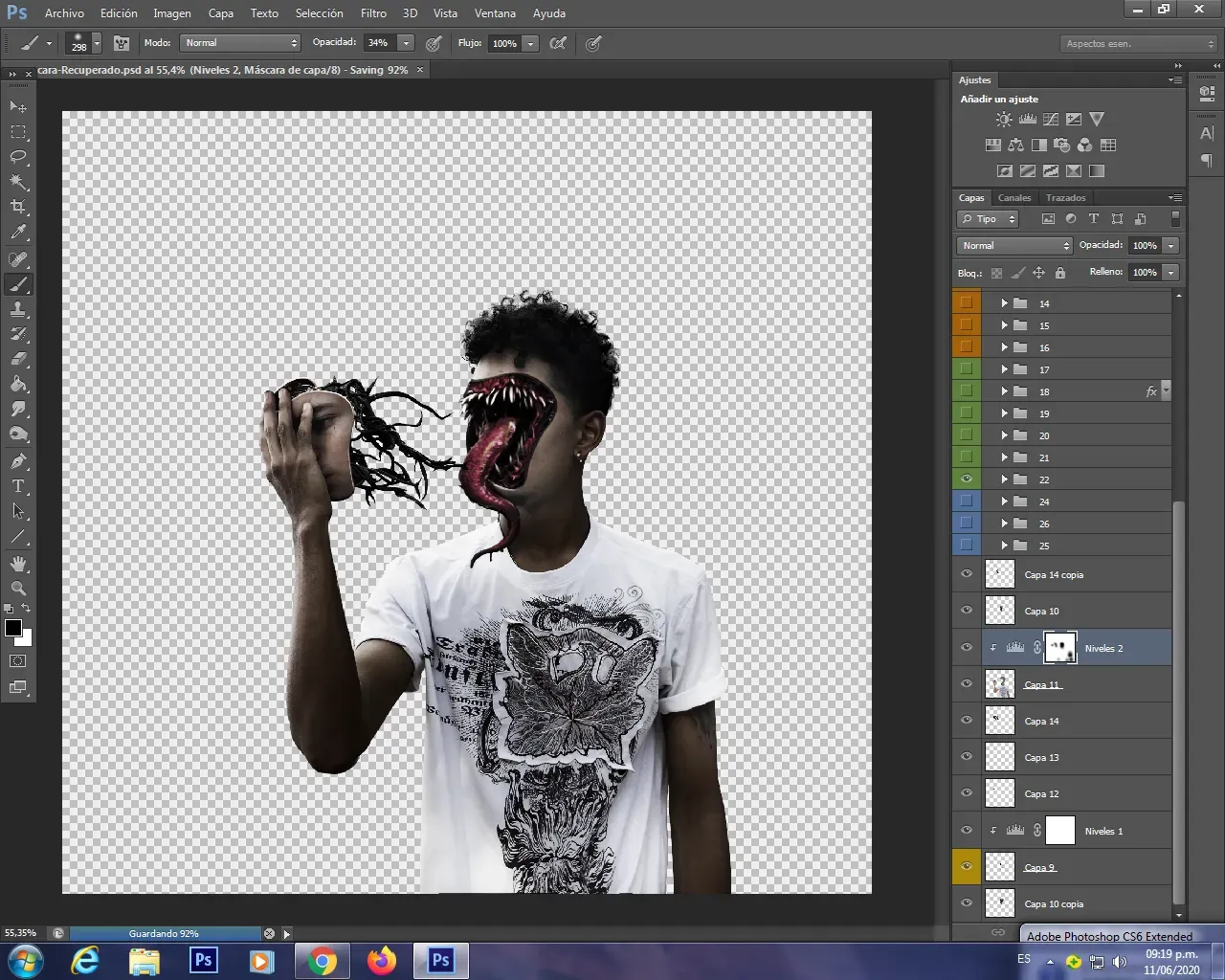This screenshot has height=980, width=1225.
Task: Open the Aspectos esen. workspace dropdown
Action: pyautogui.click(x=1138, y=44)
